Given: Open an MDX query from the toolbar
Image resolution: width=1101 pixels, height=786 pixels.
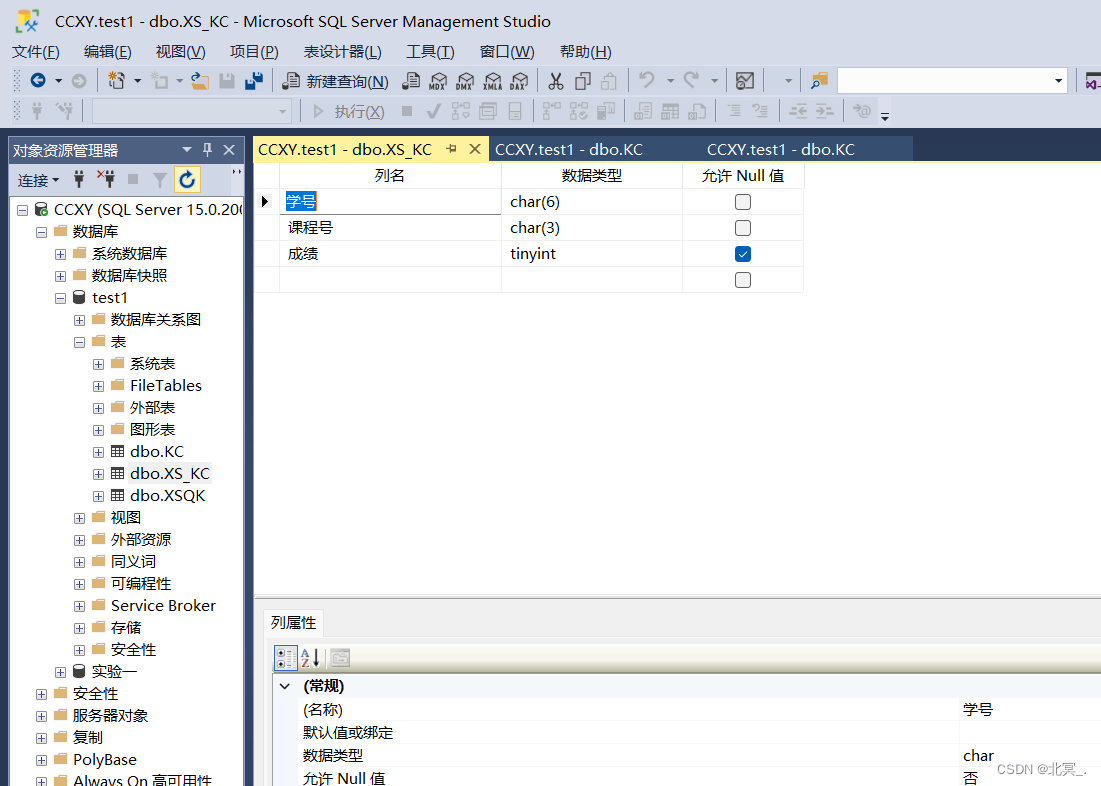Looking at the screenshot, I should click(x=437, y=81).
